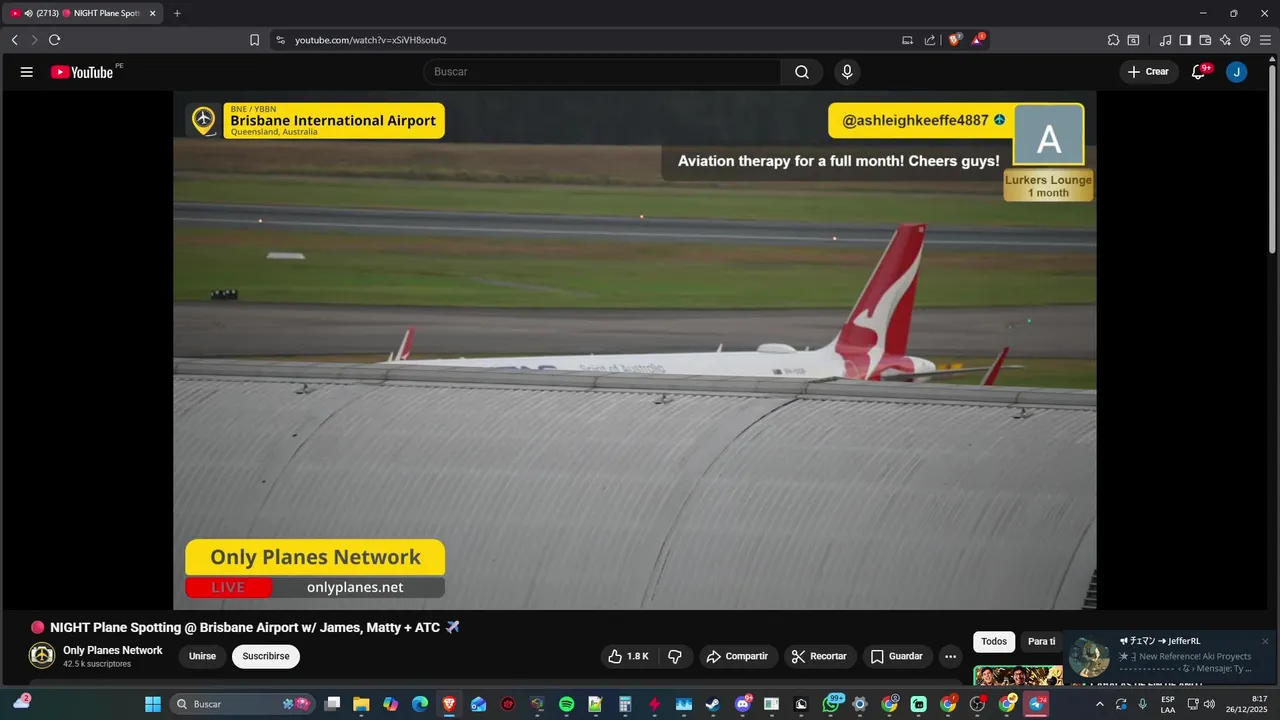The height and width of the screenshot is (720, 1280).
Task: Click the Recortar clip button
Action: (x=819, y=656)
